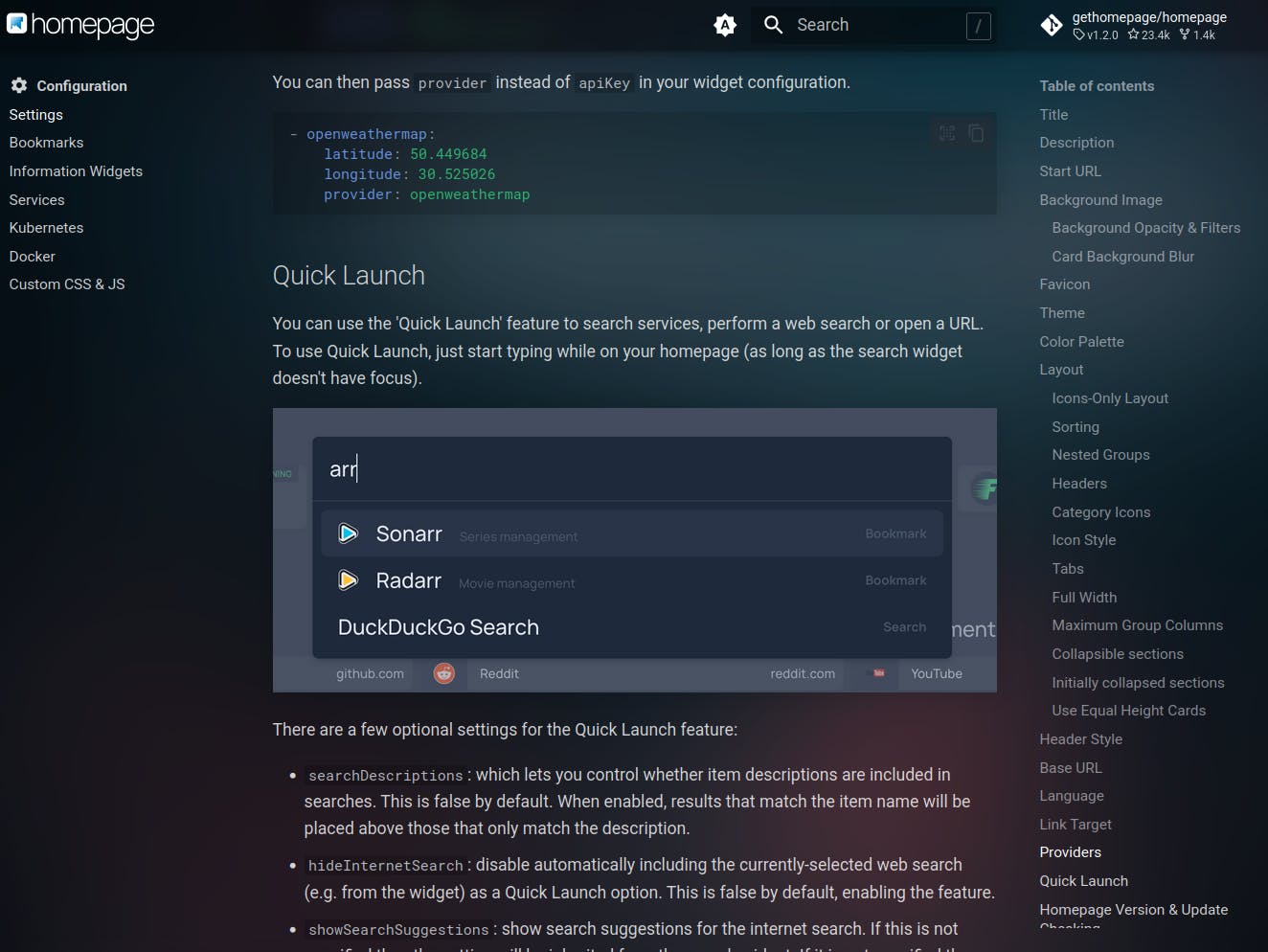Image resolution: width=1268 pixels, height=952 pixels.
Task: Jump to Sorting section
Action: tap(1076, 427)
